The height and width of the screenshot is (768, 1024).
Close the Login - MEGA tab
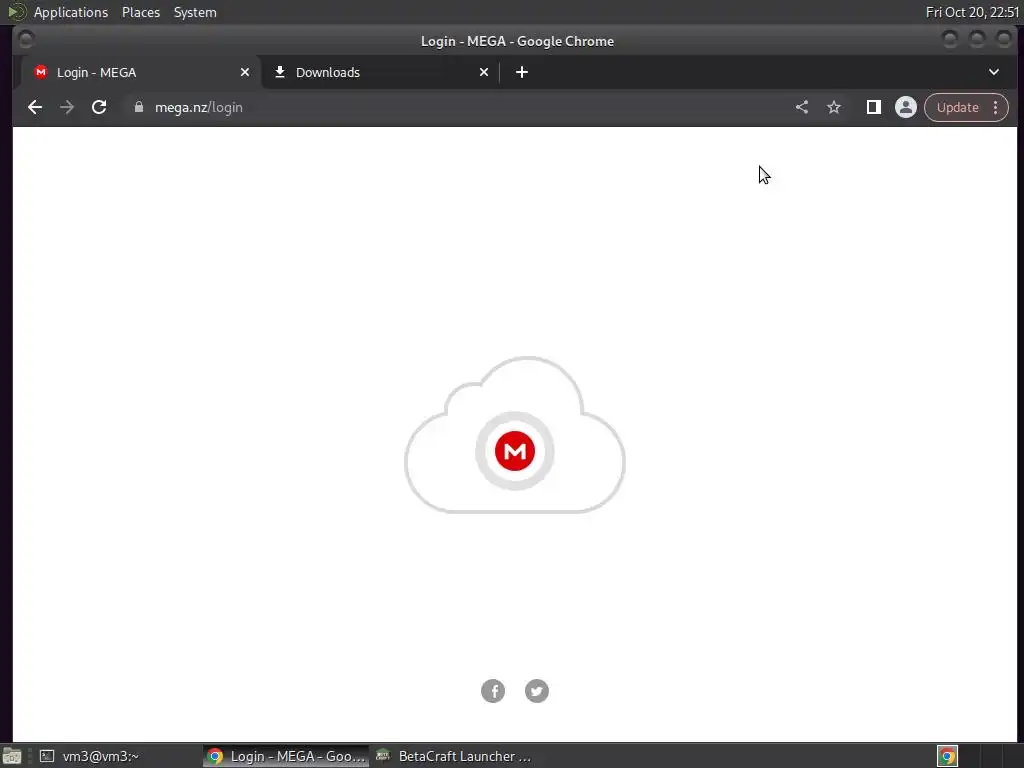[245, 72]
